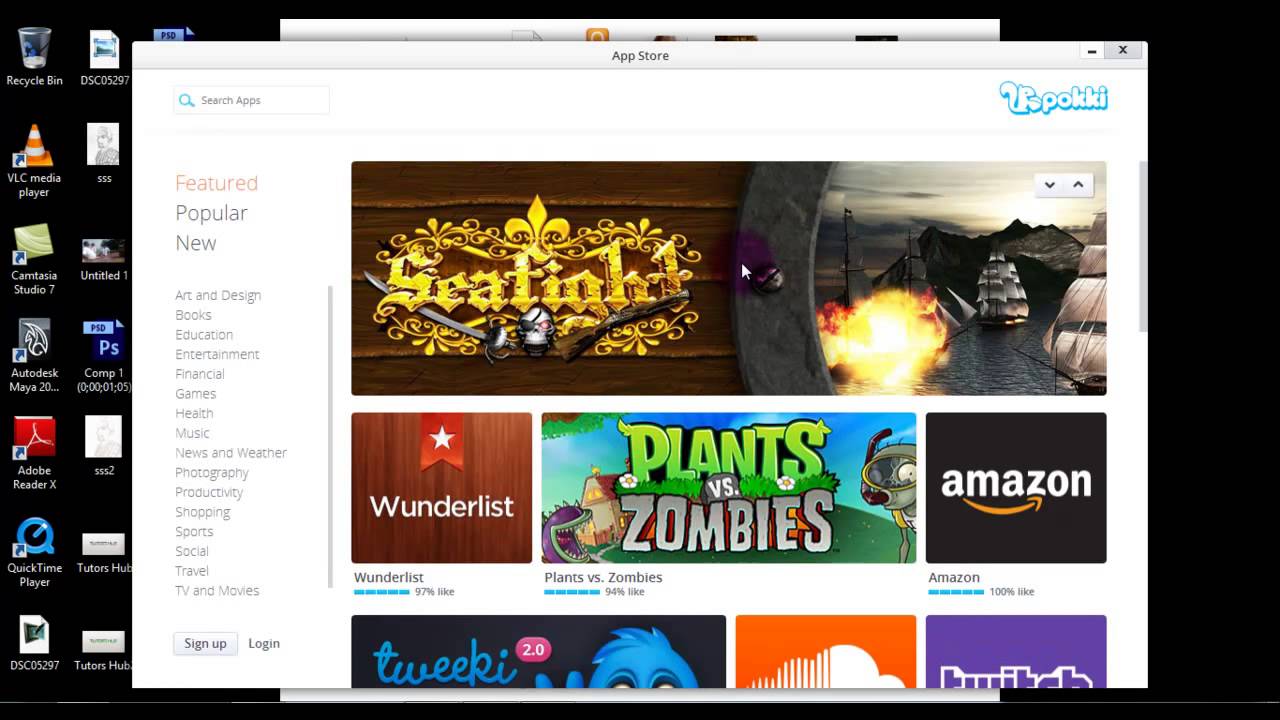
Task: Open the Music category
Action: pyautogui.click(x=192, y=433)
